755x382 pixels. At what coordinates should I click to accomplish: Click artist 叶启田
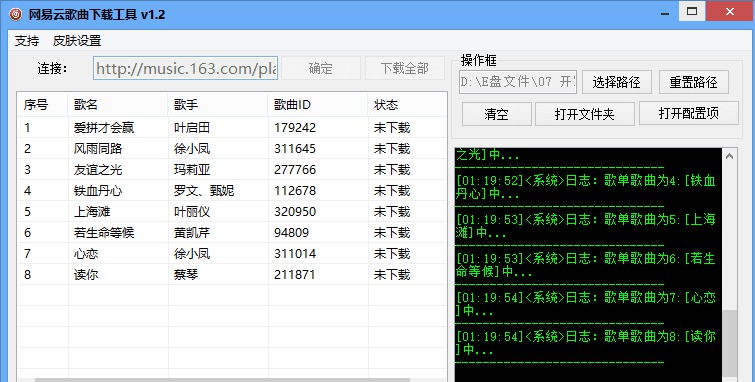(x=192, y=128)
